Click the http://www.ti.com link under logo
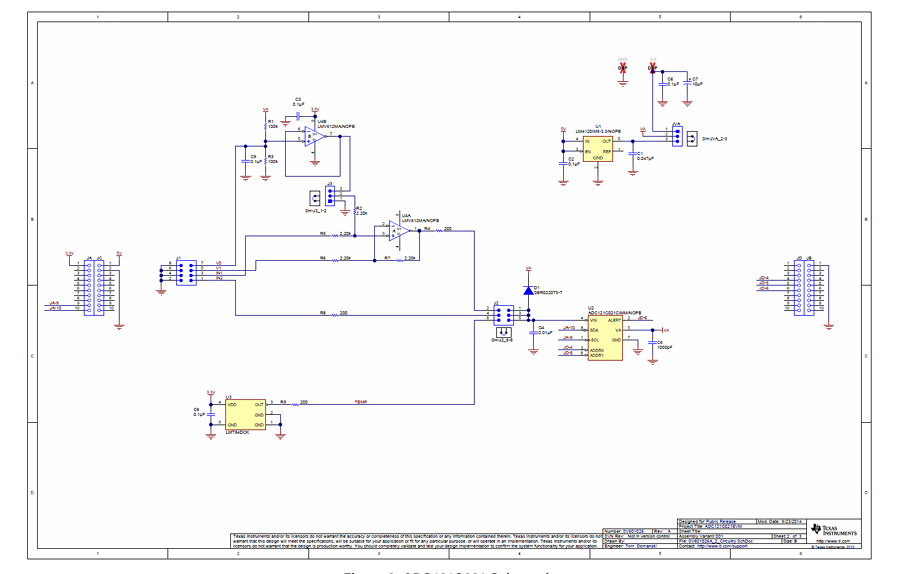902x574 pixels. point(833,541)
